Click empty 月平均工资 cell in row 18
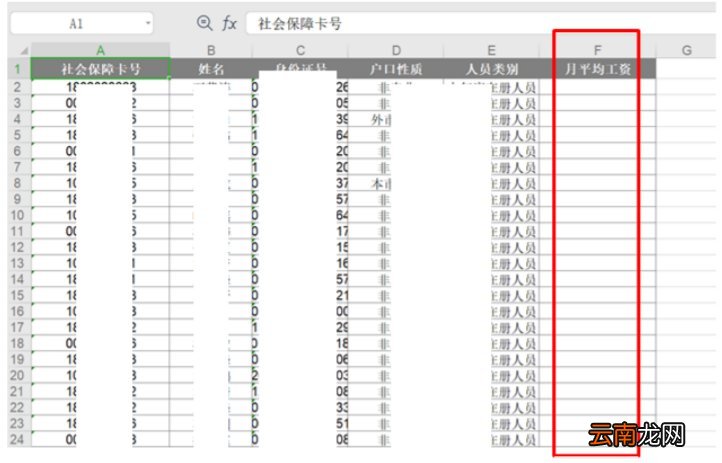 [x=597, y=343]
